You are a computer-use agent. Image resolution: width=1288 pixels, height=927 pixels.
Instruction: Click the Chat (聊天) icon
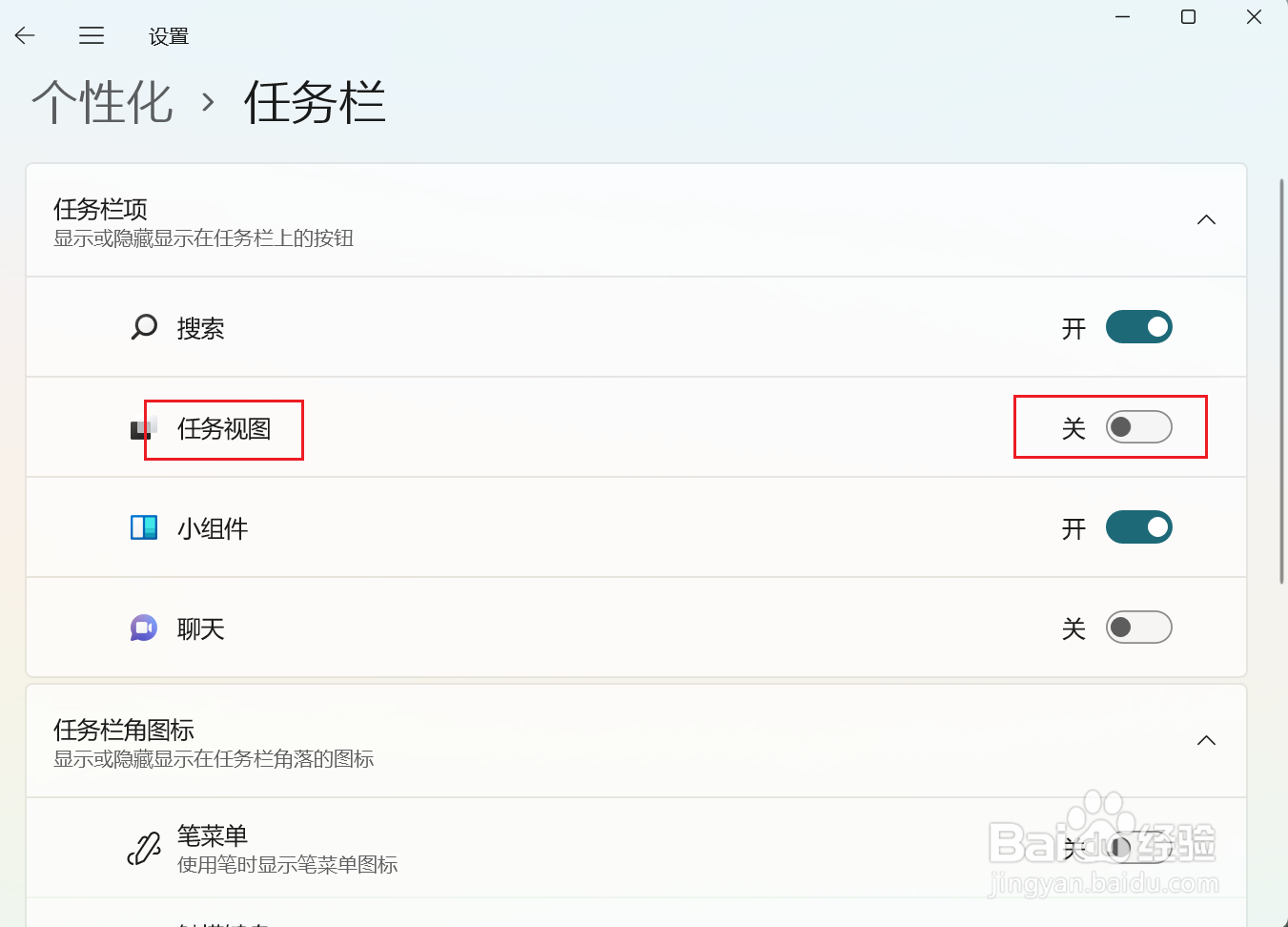point(144,628)
